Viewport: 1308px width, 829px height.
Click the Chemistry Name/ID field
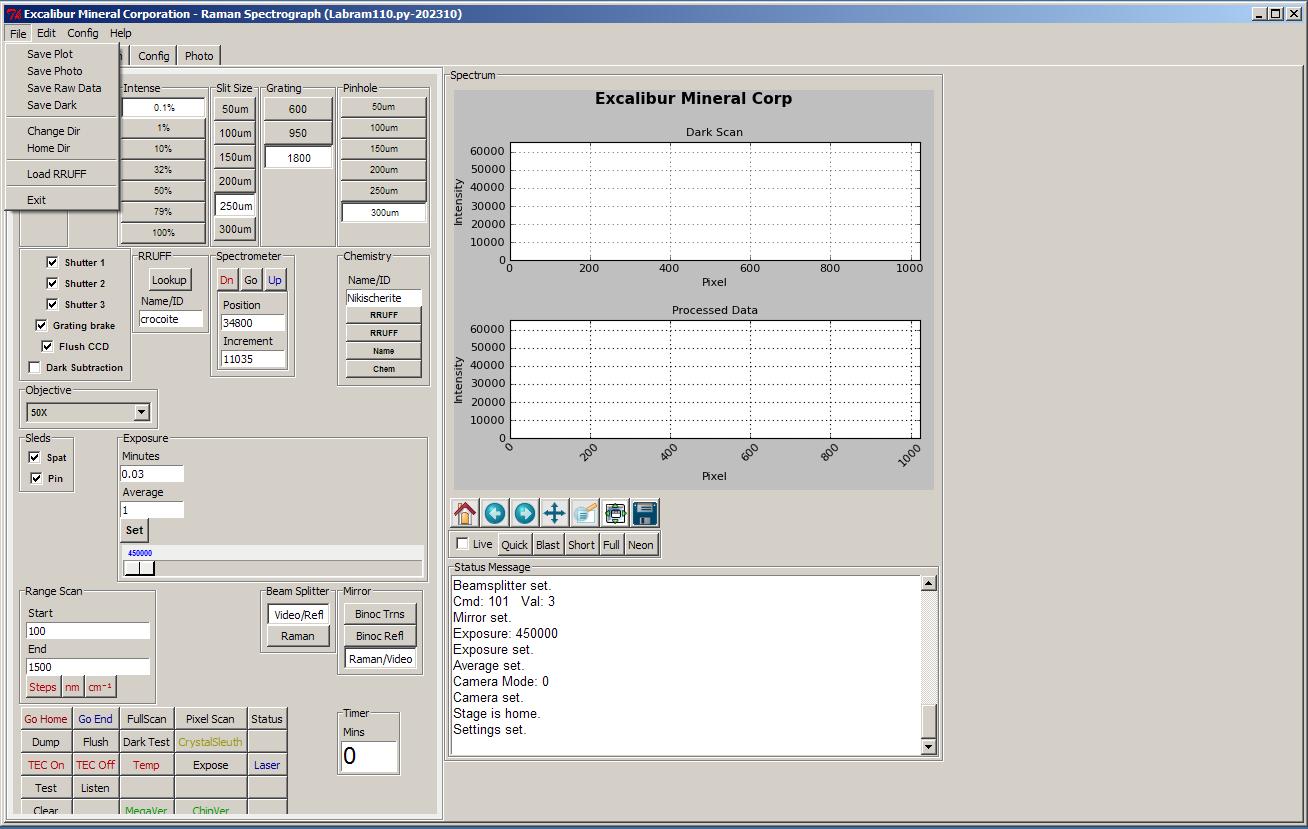click(x=384, y=298)
